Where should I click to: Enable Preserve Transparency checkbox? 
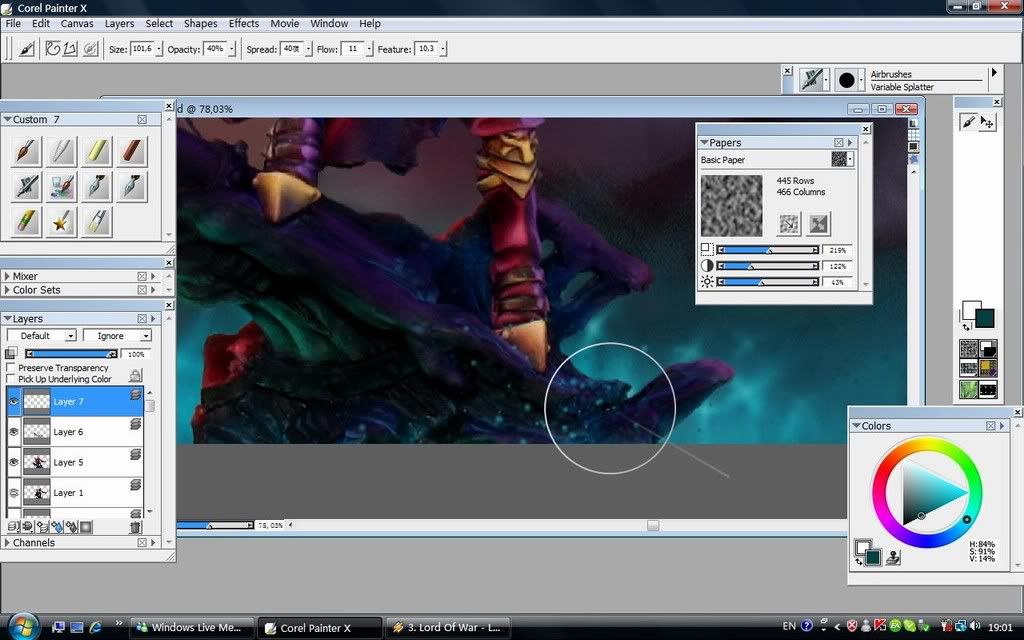10,368
